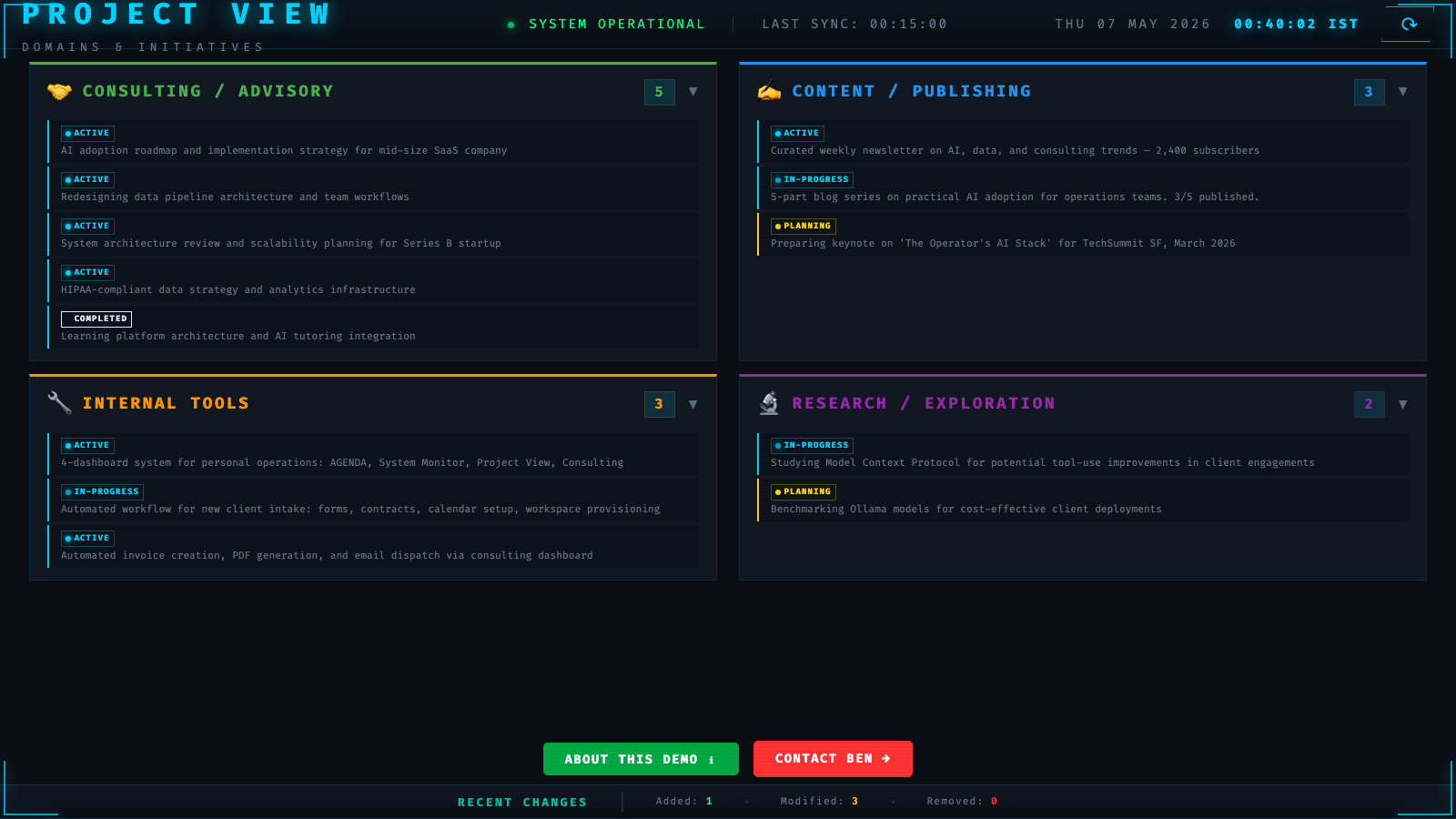The height and width of the screenshot is (819, 1456).
Task: Click the Modified: 3 counter
Action: (819, 802)
